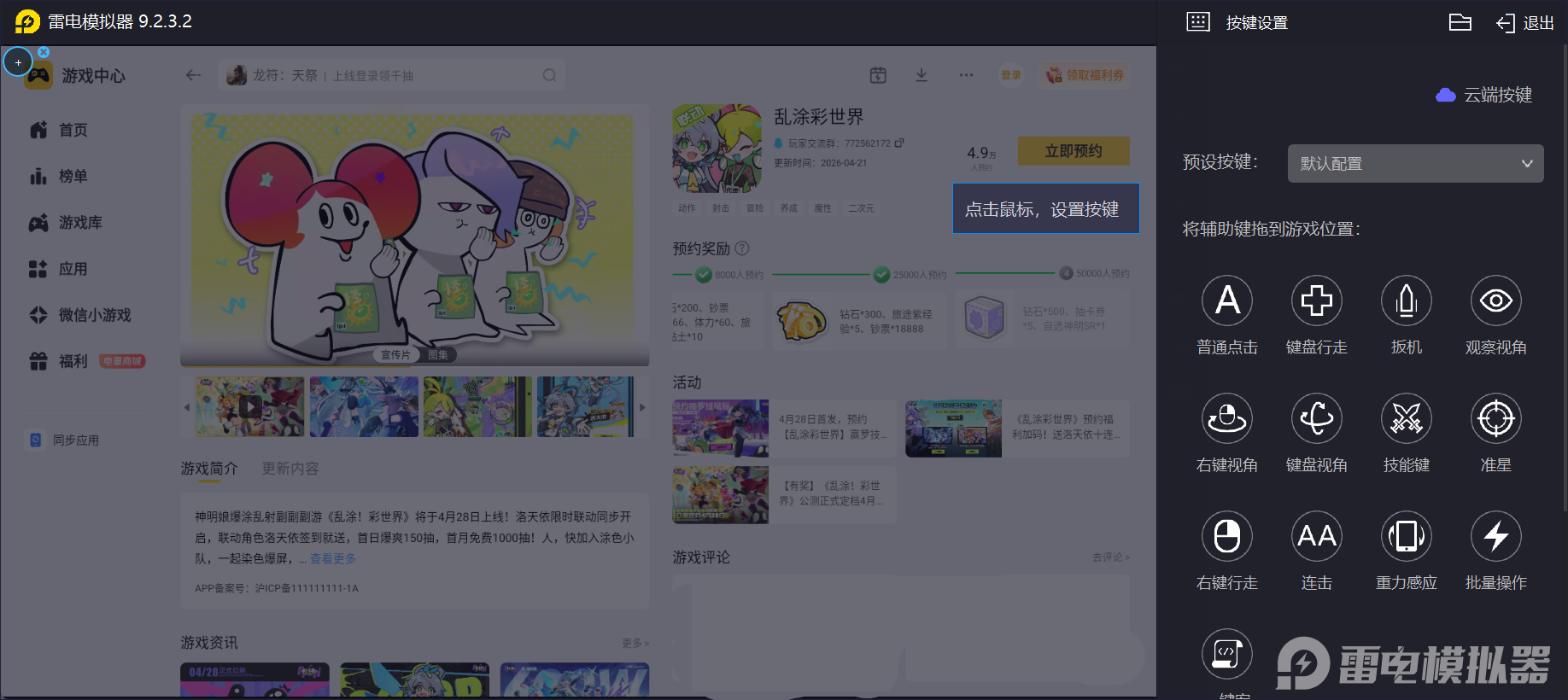Click the 动作 genre tag

[x=687, y=208]
